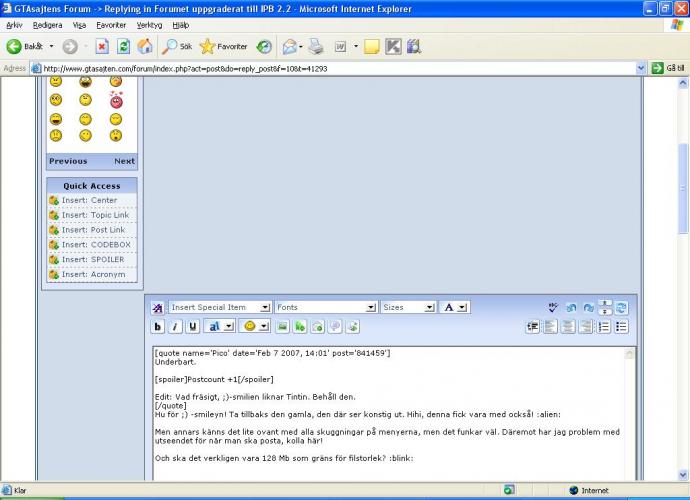Click the Next link under smilies
Image resolution: width=690 pixels, height=500 pixels.
(124, 161)
